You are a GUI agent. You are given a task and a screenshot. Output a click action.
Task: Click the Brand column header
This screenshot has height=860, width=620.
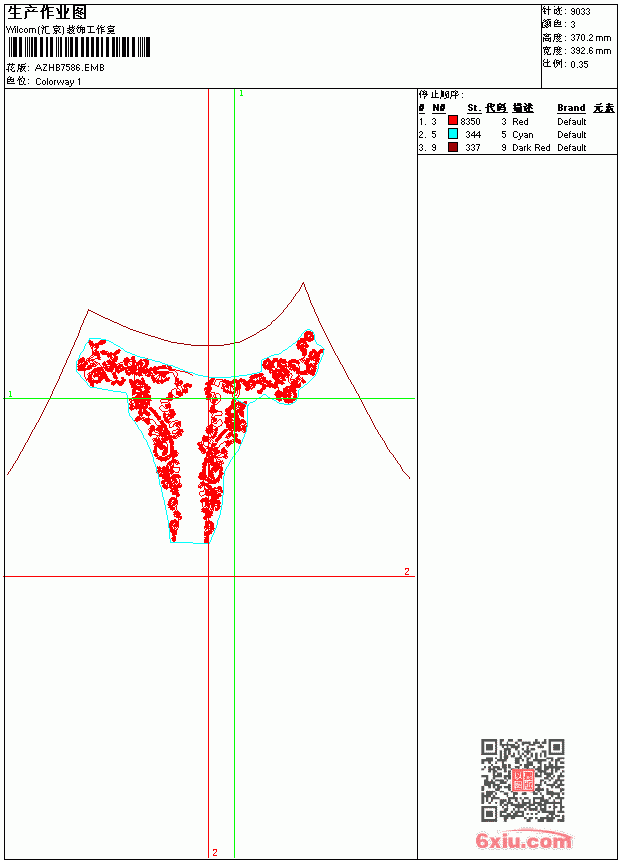(571, 108)
